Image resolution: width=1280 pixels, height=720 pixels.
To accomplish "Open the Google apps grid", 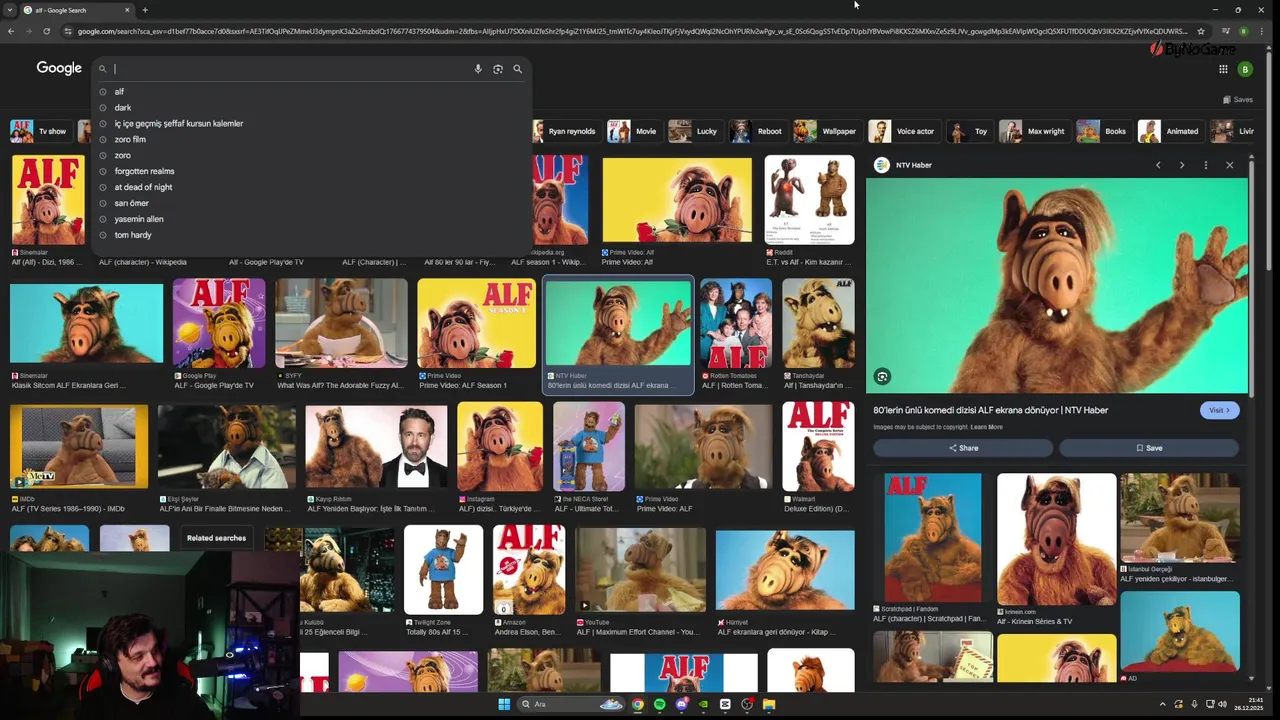I will pyautogui.click(x=1223, y=69).
